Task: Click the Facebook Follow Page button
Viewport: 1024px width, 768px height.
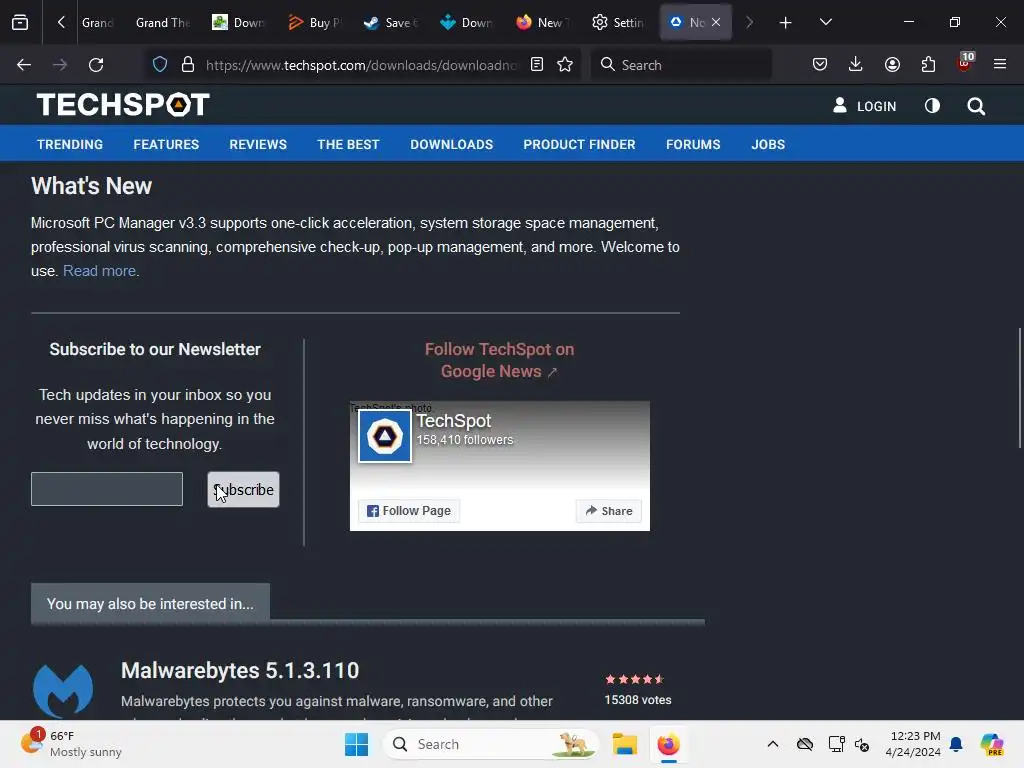Action: coord(409,511)
